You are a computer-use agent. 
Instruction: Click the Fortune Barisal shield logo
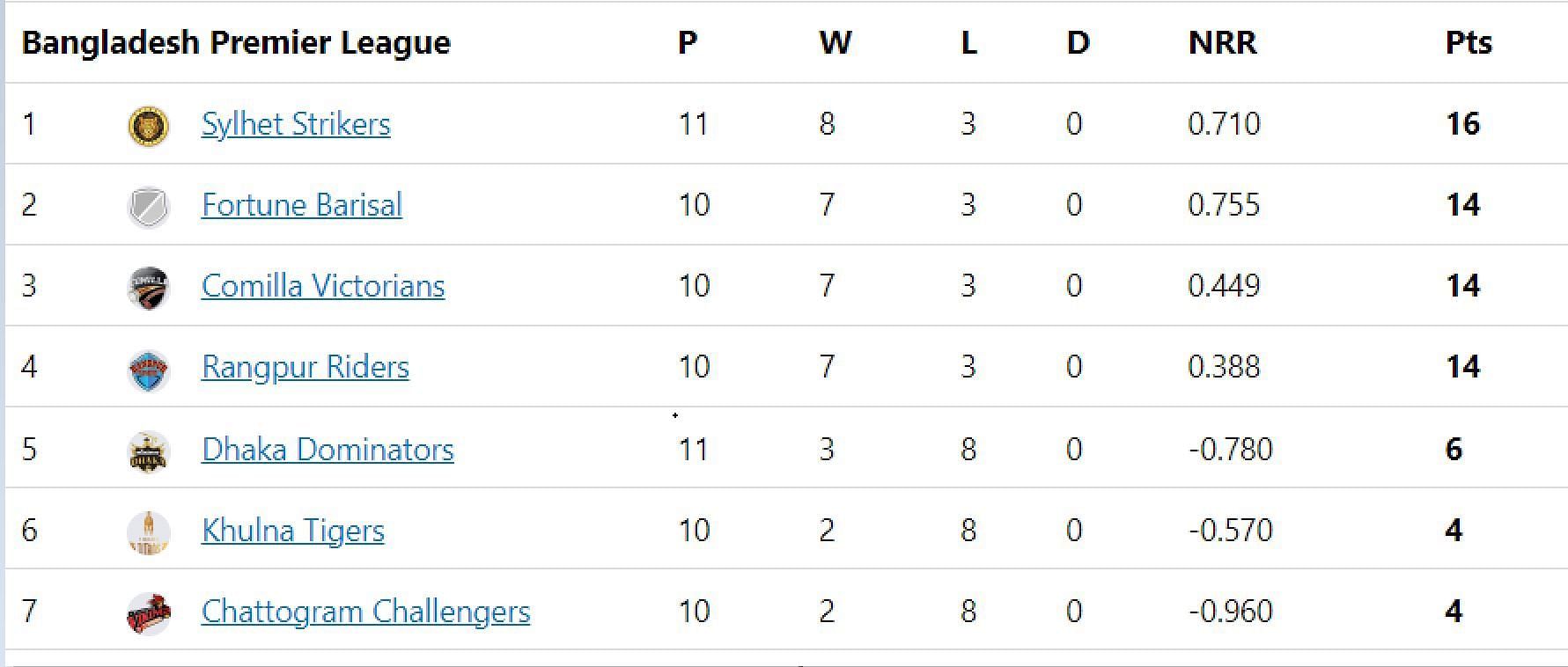coord(149,207)
